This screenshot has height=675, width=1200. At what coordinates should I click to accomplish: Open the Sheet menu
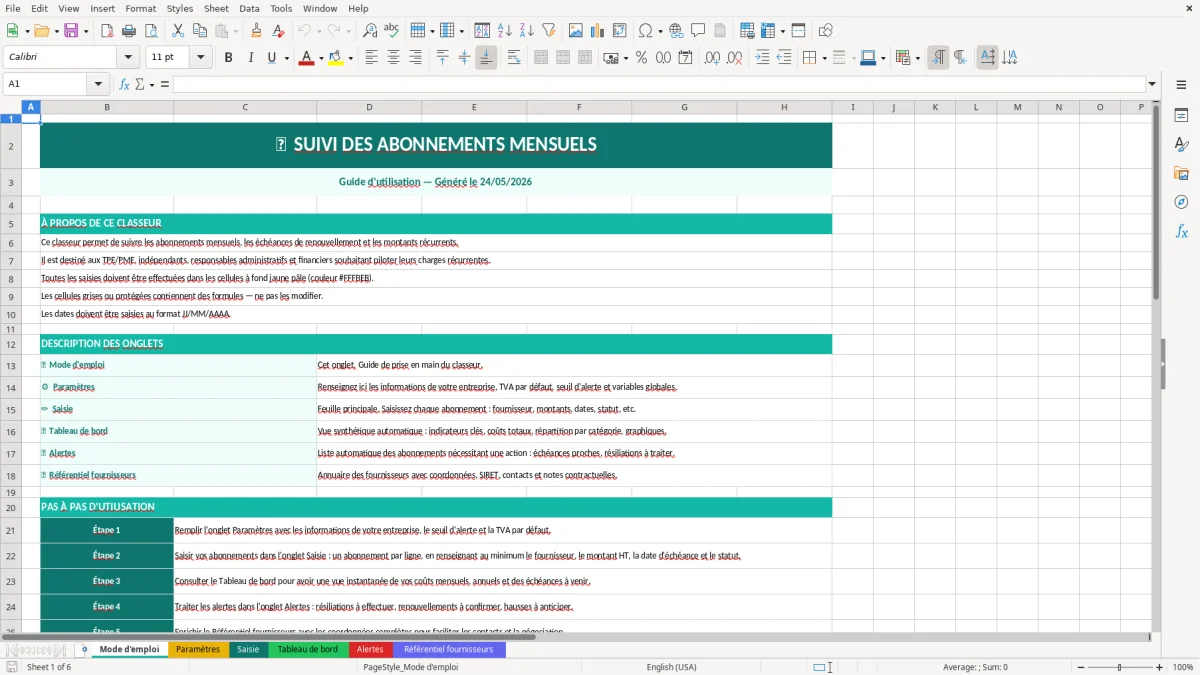(216, 8)
